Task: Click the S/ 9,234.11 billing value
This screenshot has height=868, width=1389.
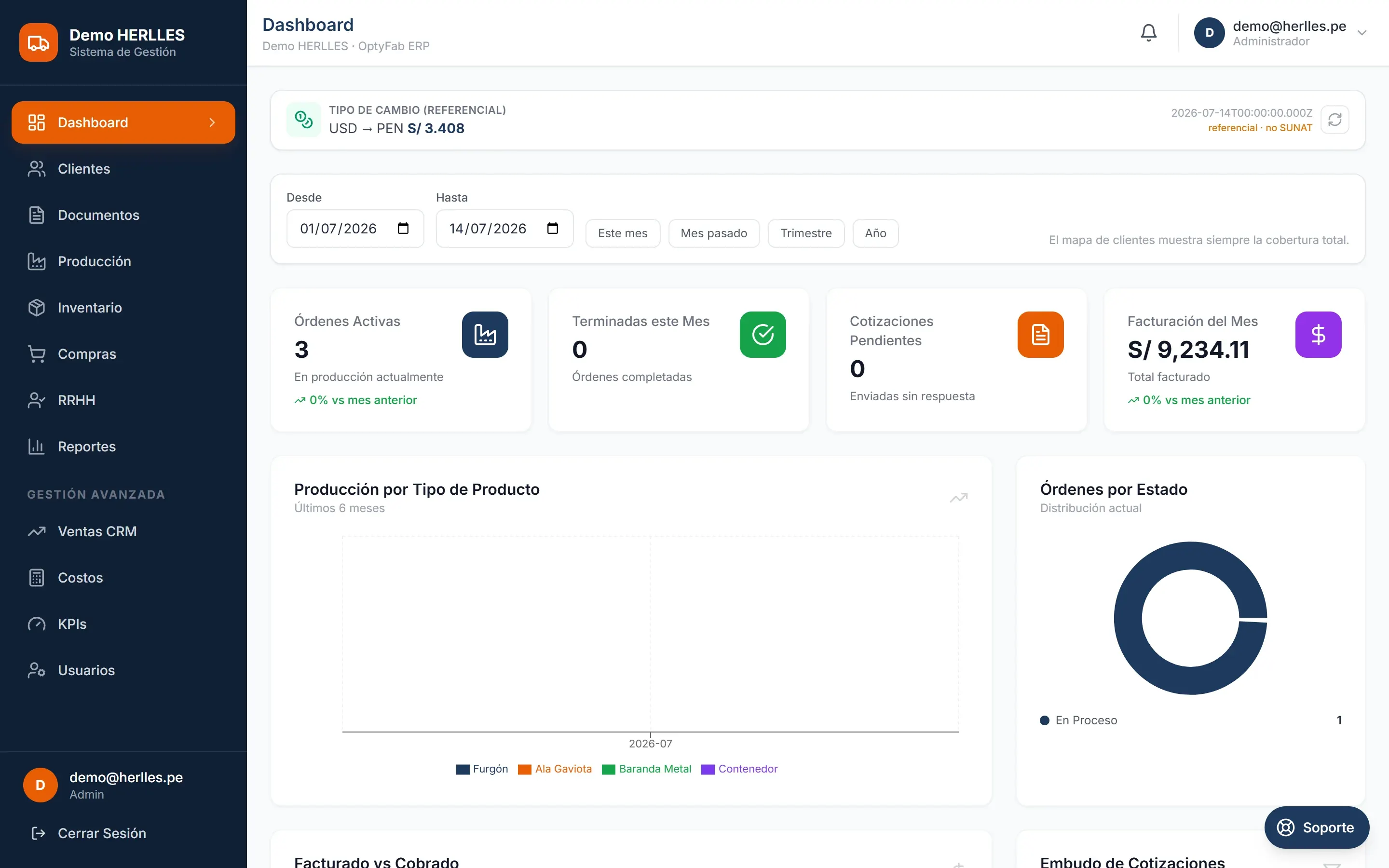Action: pyautogui.click(x=1188, y=350)
